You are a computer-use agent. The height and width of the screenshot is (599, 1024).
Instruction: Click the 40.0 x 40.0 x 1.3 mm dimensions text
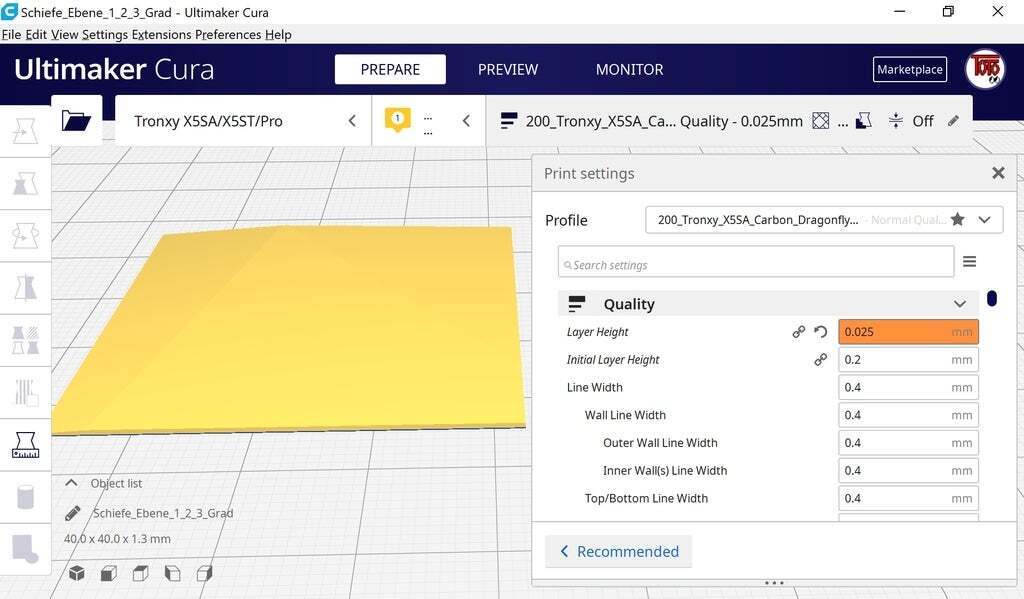[117, 539]
